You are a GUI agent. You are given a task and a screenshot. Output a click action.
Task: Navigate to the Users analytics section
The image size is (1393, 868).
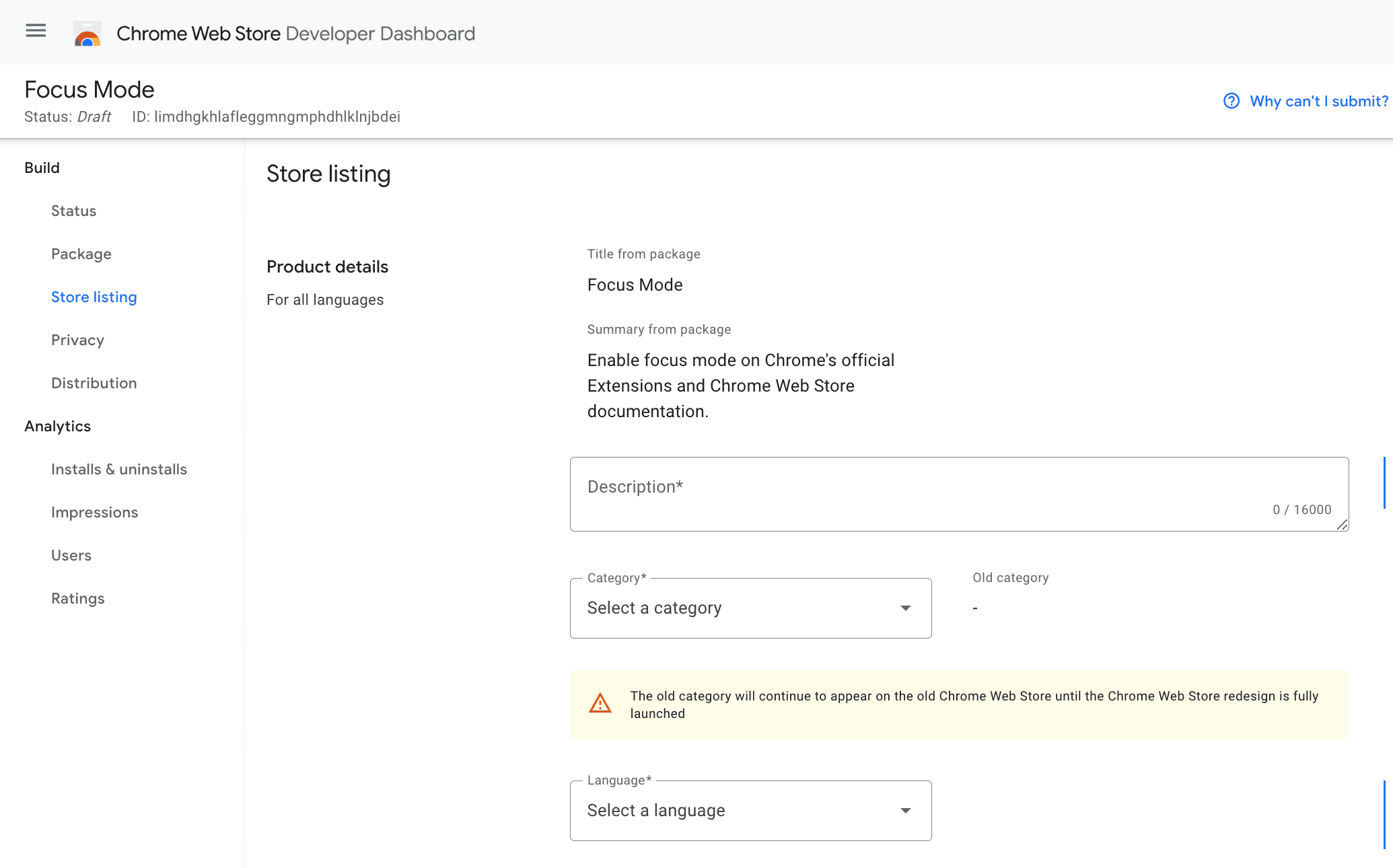pyautogui.click(x=71, y=555)
